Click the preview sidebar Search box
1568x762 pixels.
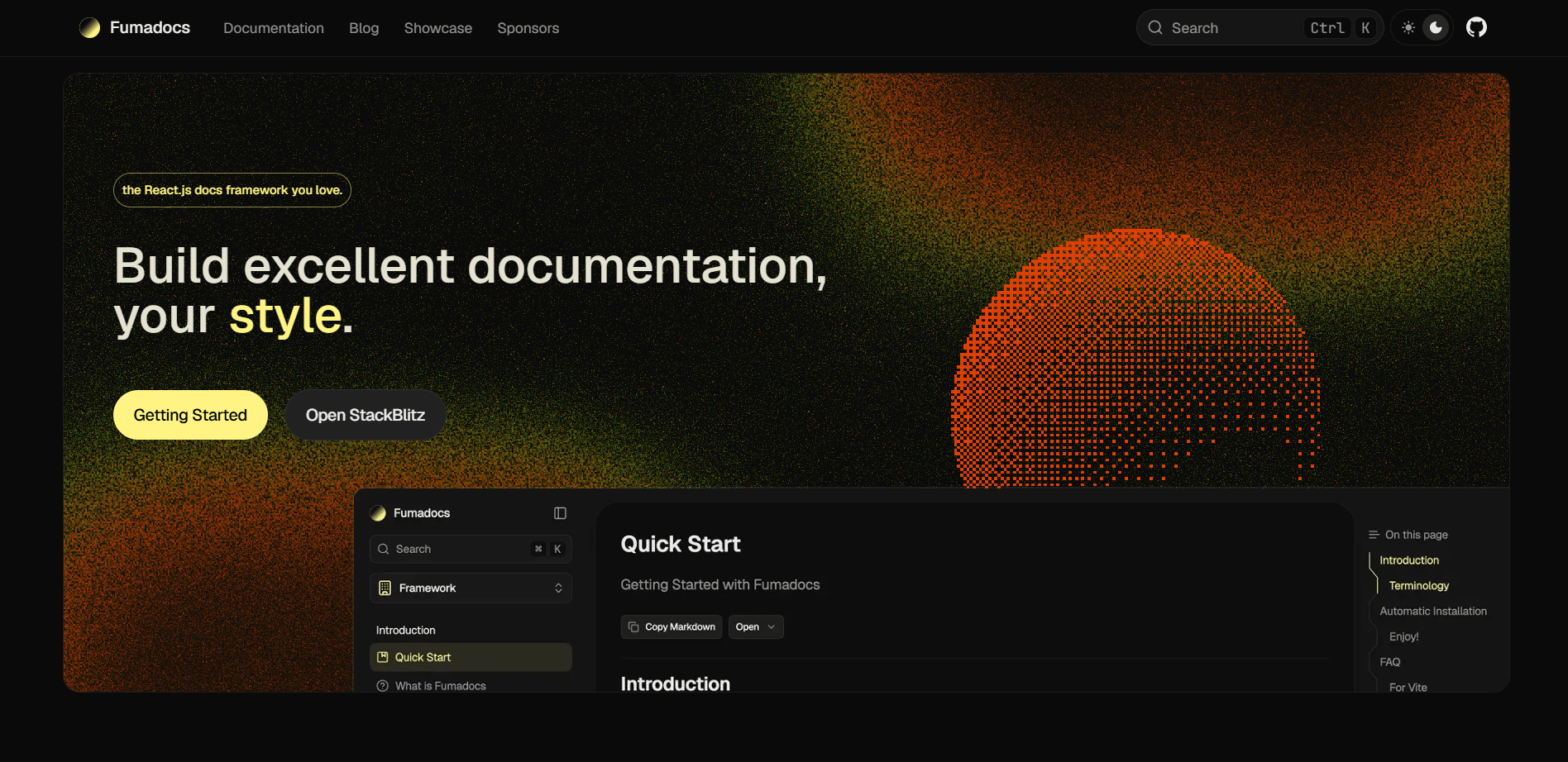pyautogui.click(x=471, y=549)
